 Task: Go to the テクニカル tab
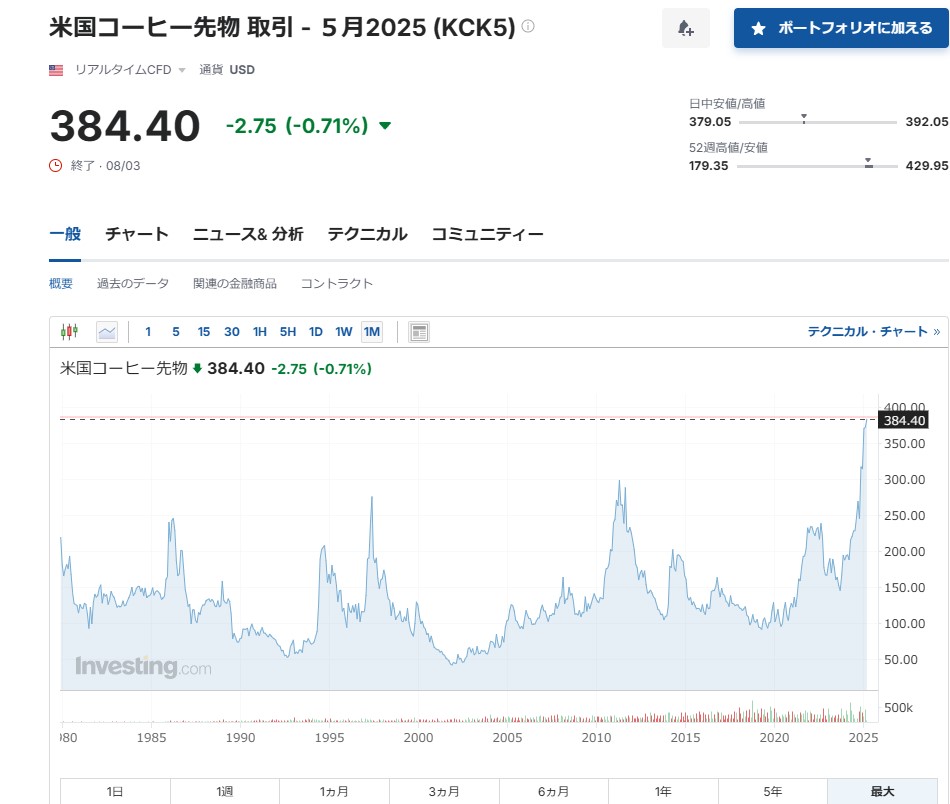click(x=367, y=234)
